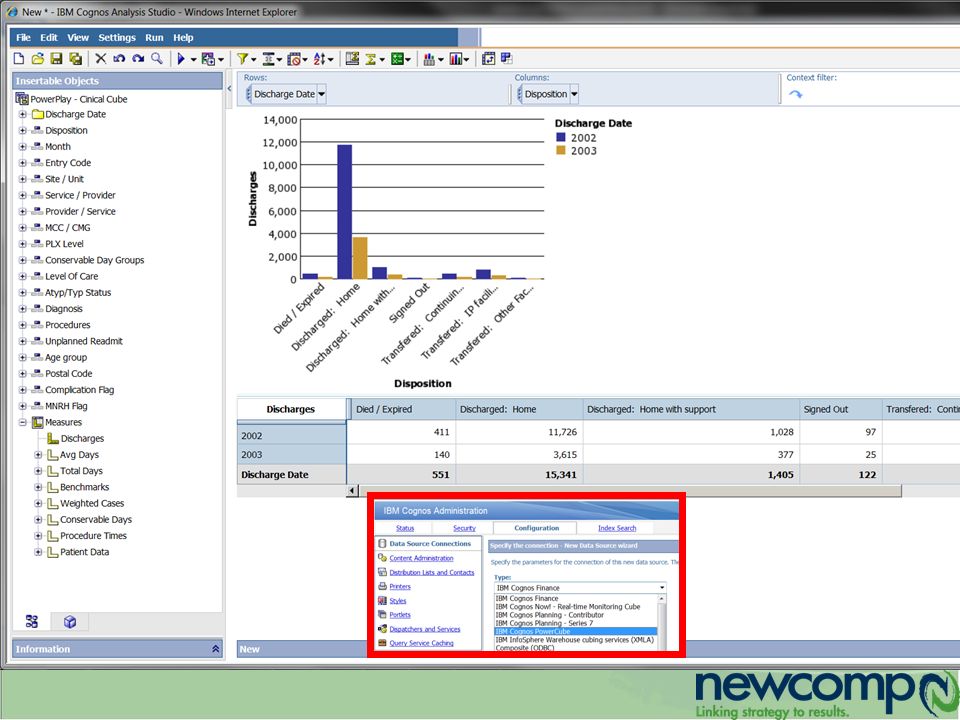Open Security tab in Cognos Administration
960x720 pixels.
464,528
